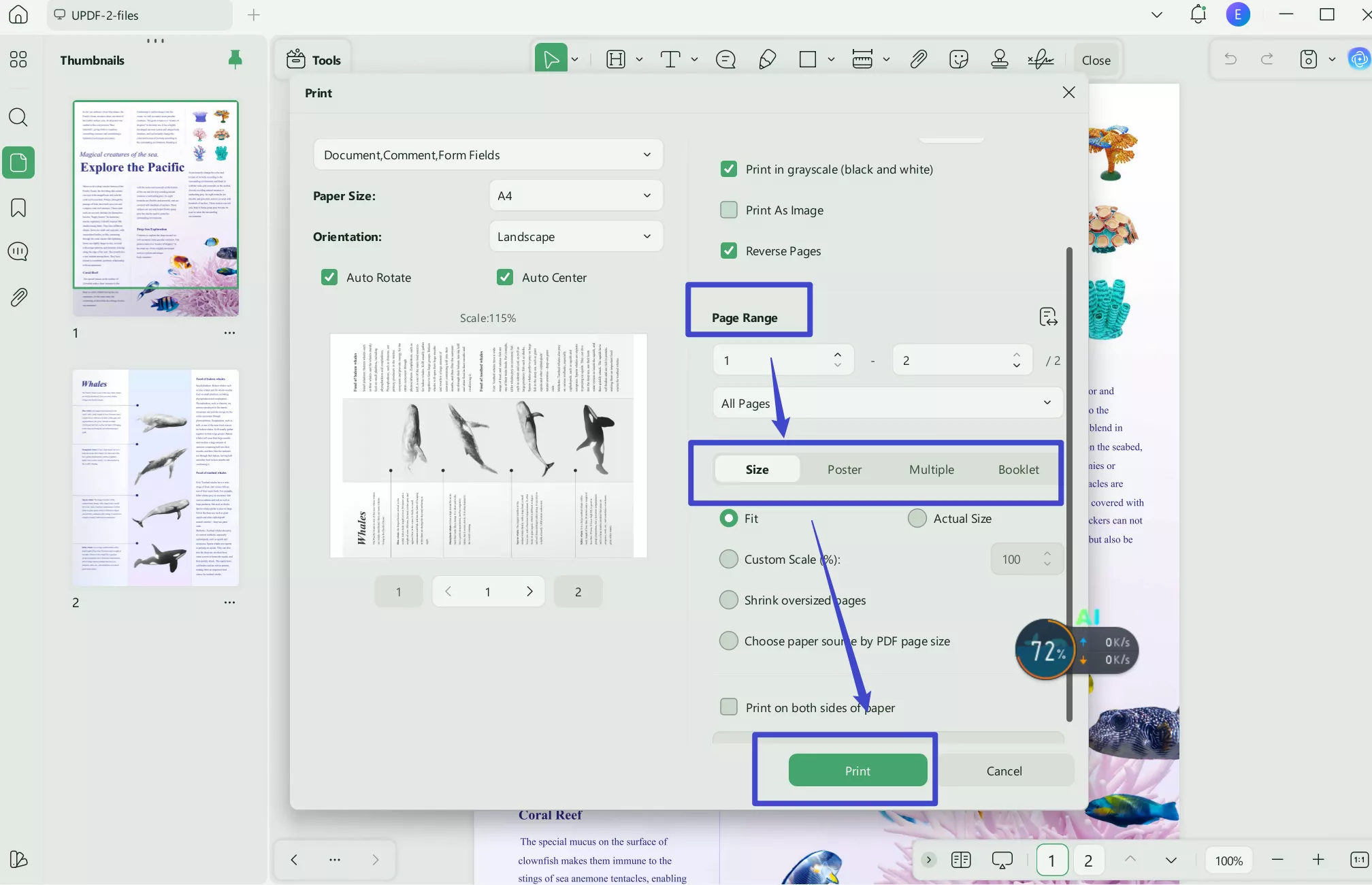Click the search icon in left sidebar
Image resolution: width=1372 pixels, height=885 pixels.
(x=18, y=117)
